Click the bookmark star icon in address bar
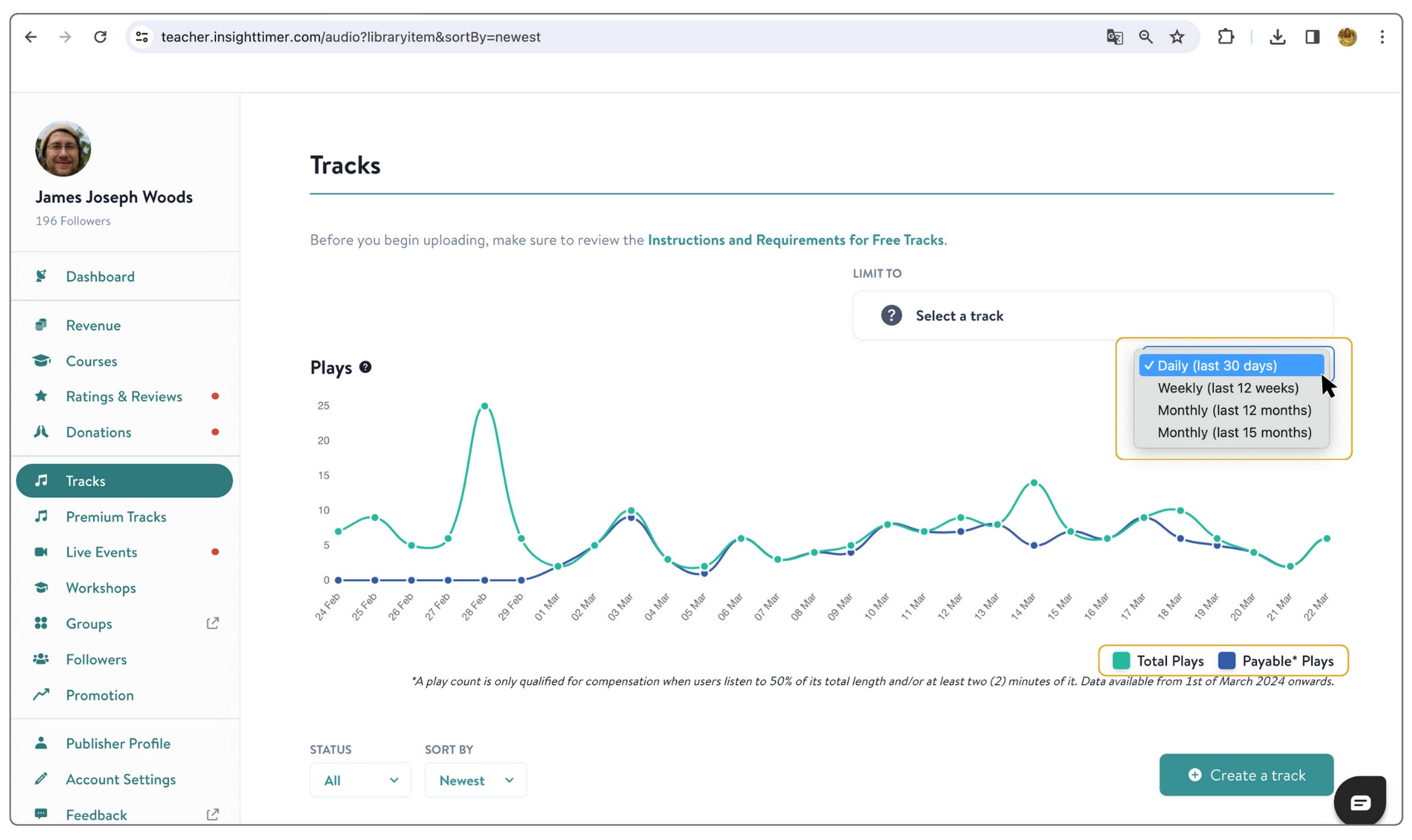1412x840 pixels. tap(1177, 37)
